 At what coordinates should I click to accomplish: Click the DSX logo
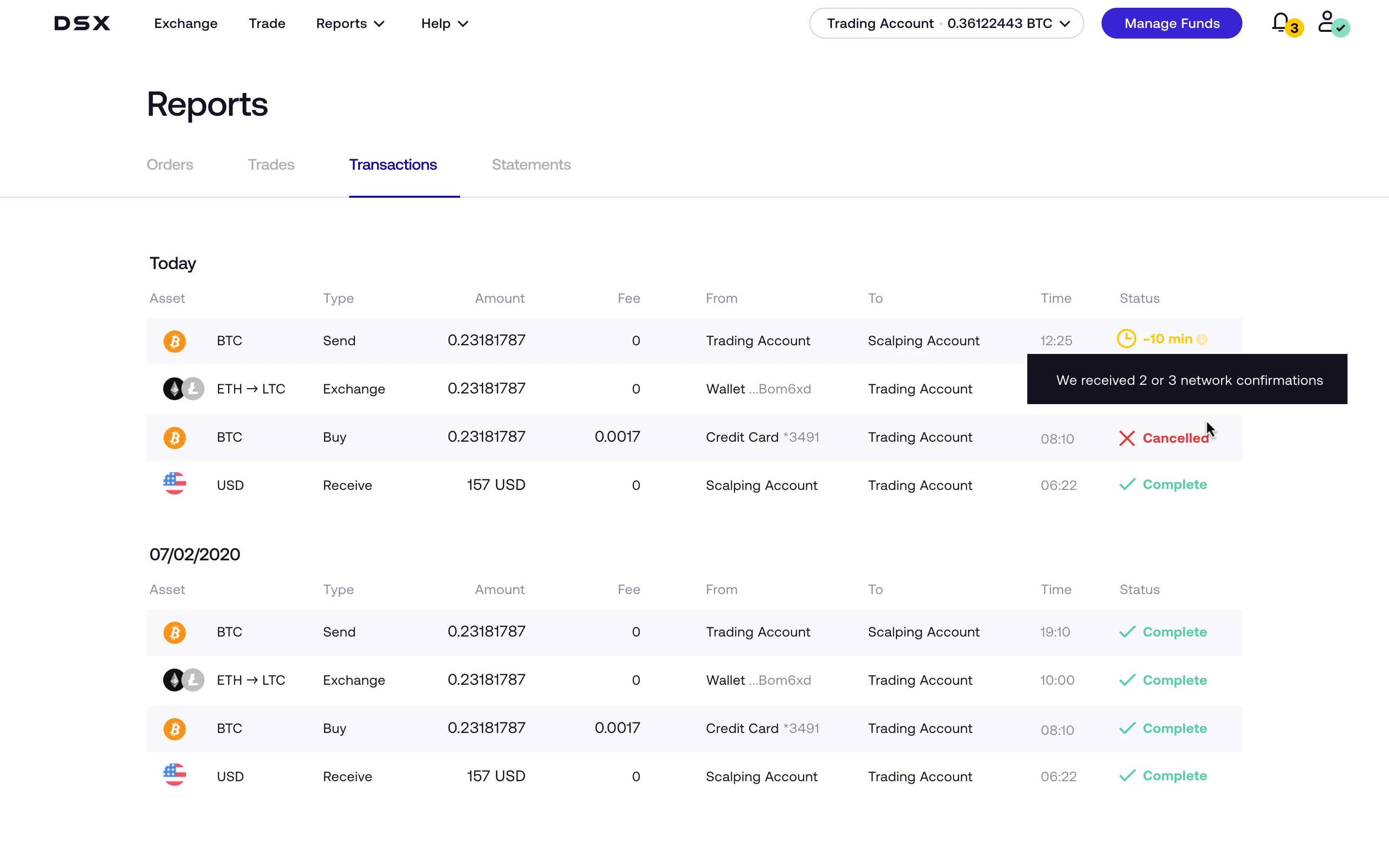(82, 23)
